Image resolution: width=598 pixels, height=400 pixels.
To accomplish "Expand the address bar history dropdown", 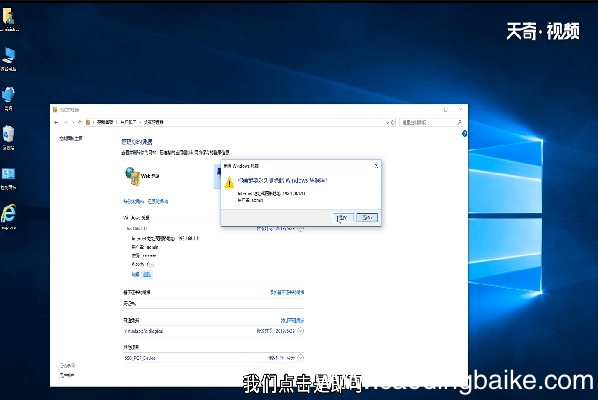I will tap(387, 122).
